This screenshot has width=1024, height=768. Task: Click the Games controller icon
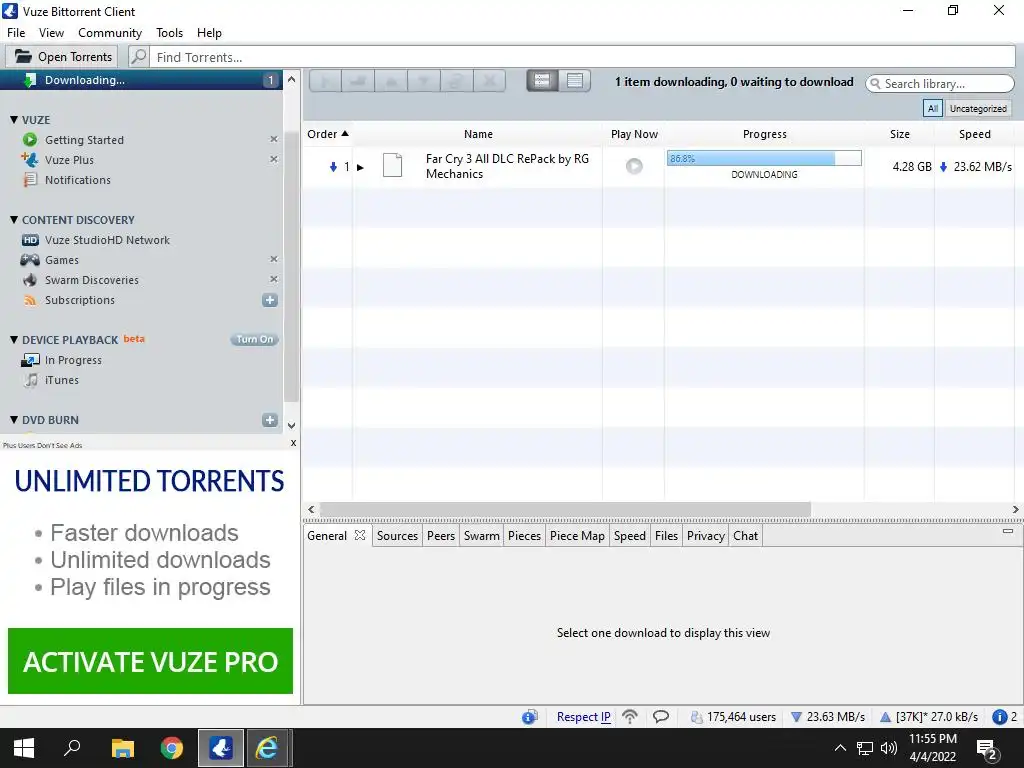29,260
